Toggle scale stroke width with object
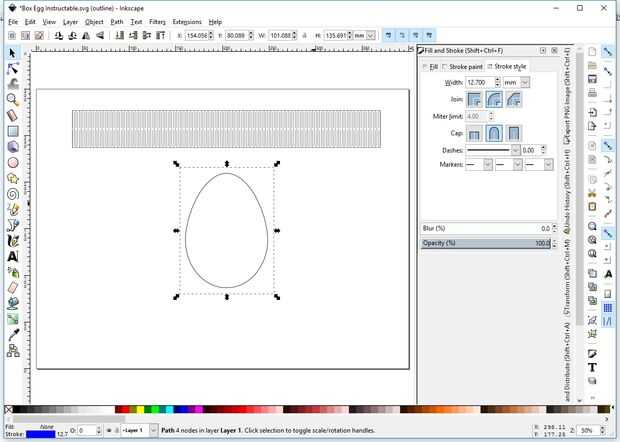The width and height of the screenshot is (620, 442). pos(388,36)
